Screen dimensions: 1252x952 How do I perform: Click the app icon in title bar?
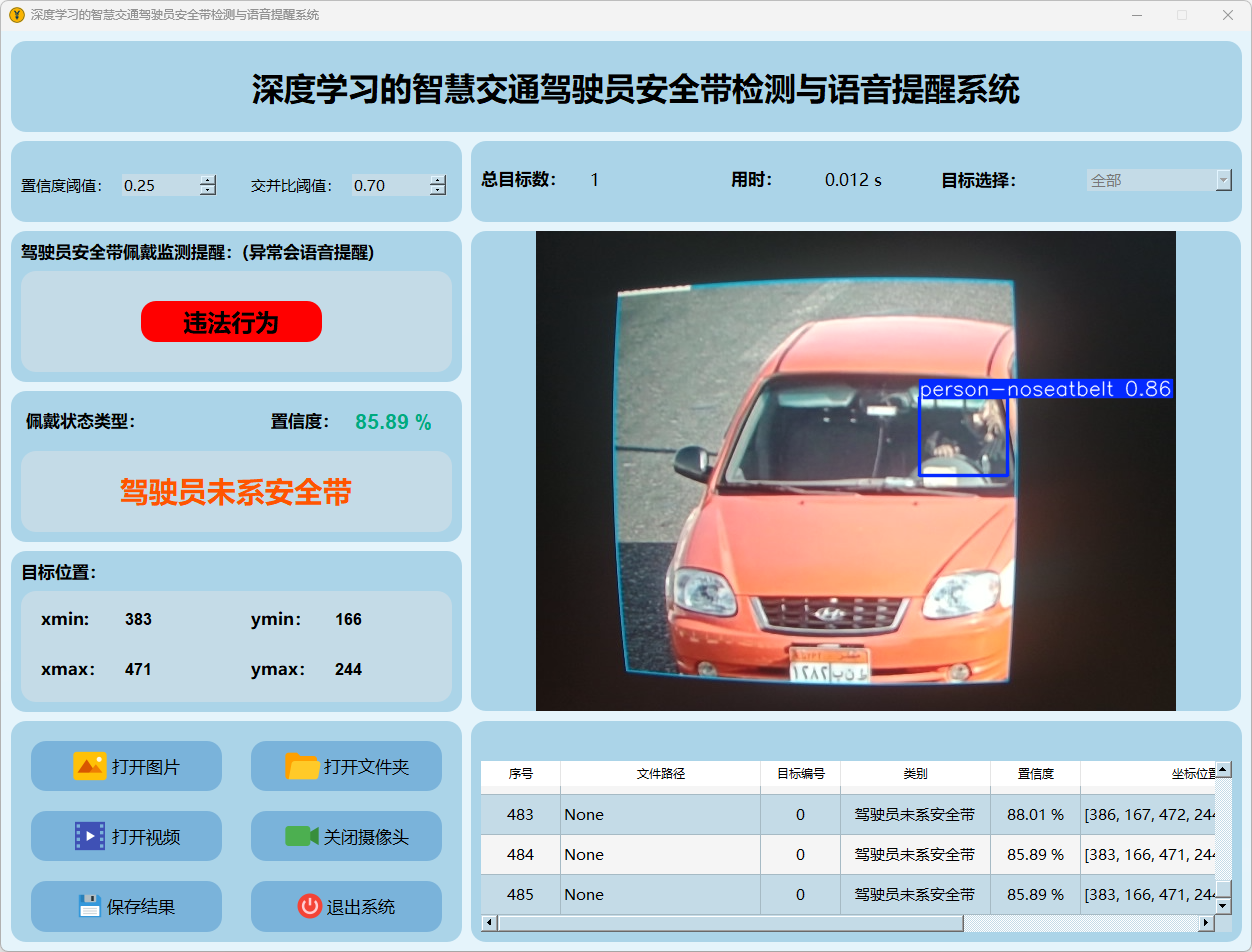16,15
